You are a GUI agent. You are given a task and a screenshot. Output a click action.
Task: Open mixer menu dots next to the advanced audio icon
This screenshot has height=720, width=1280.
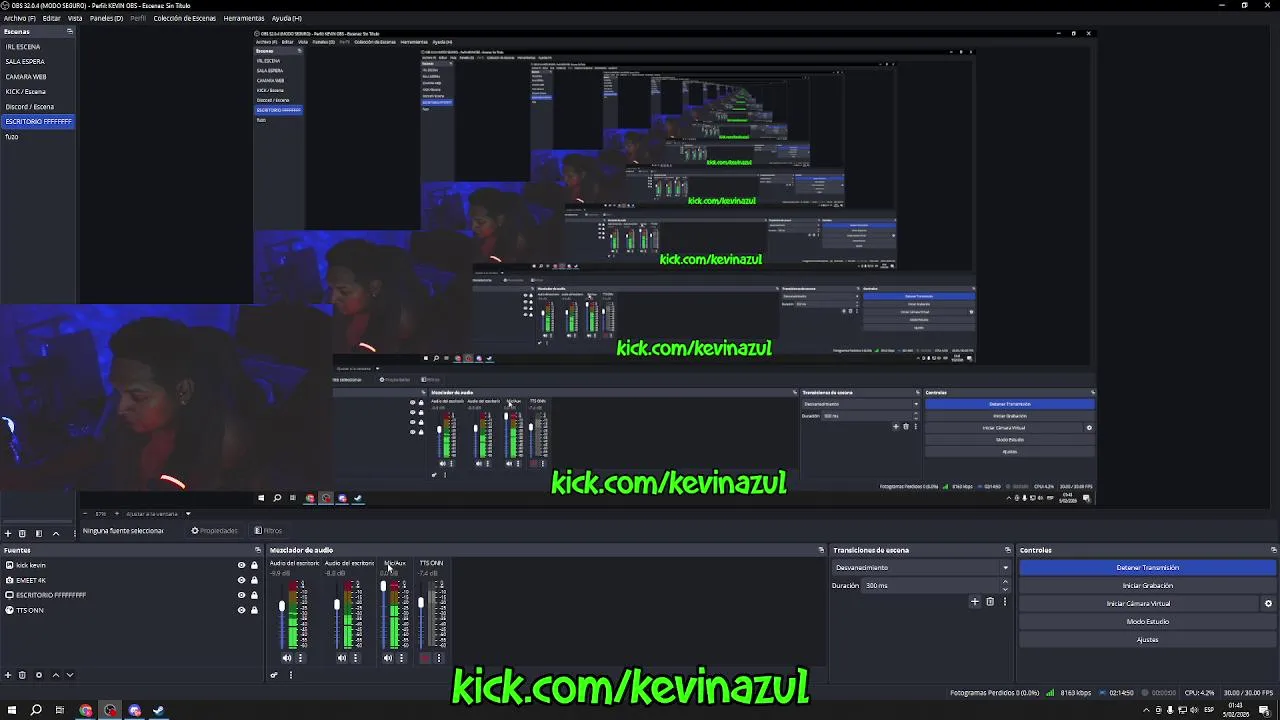coord(291,675)
